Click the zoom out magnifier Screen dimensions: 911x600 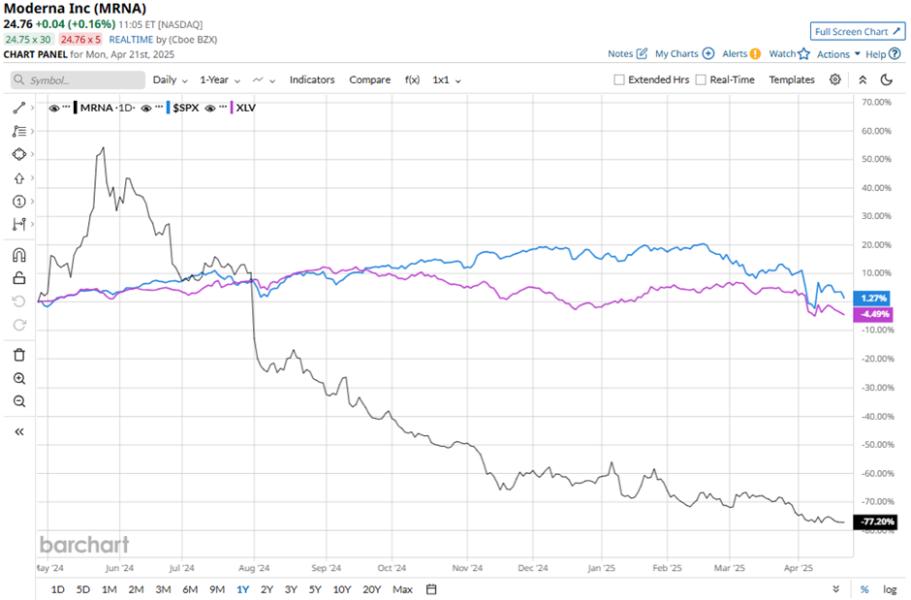tap(19, 401)
